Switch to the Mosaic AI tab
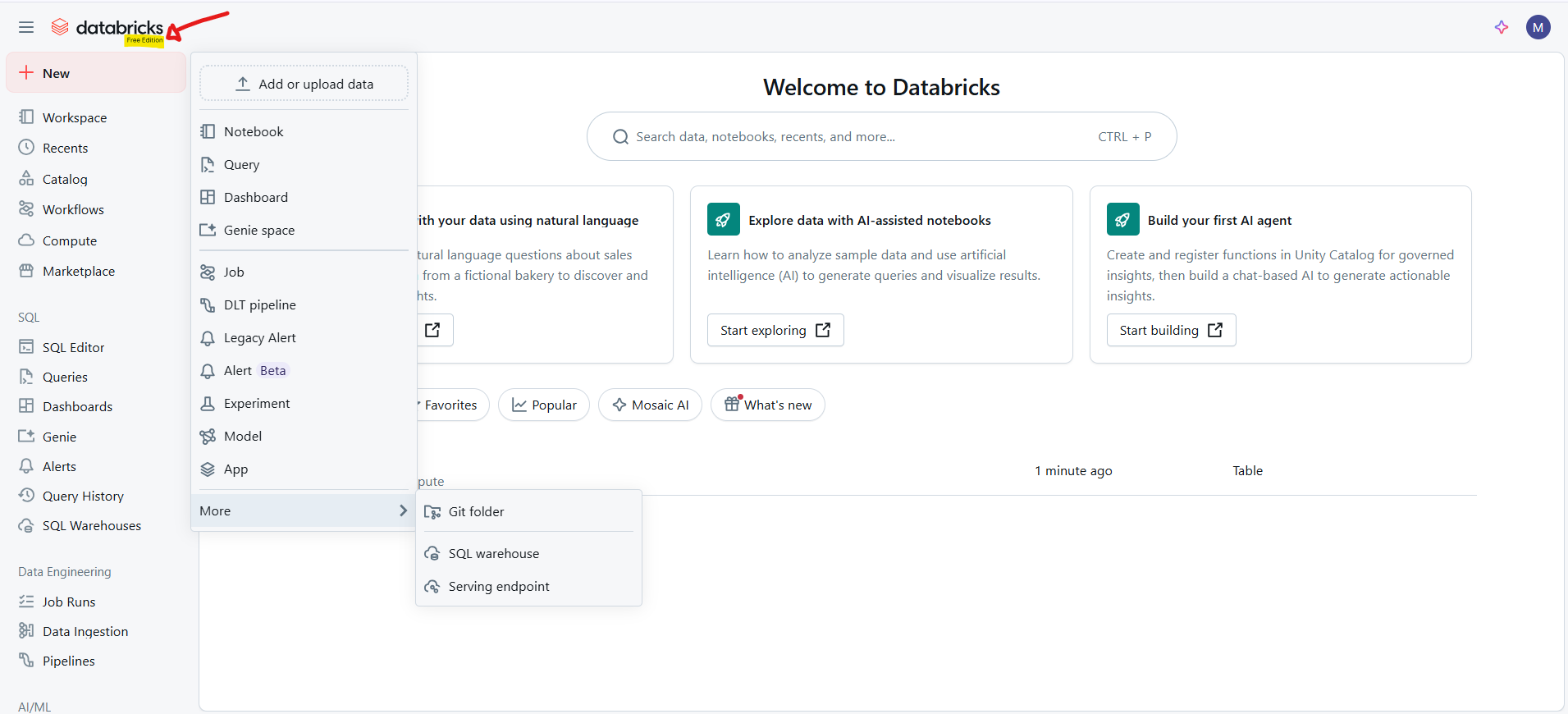This screenshot has height=714, width=1568. pyautogui.click(x=650, y=405)
